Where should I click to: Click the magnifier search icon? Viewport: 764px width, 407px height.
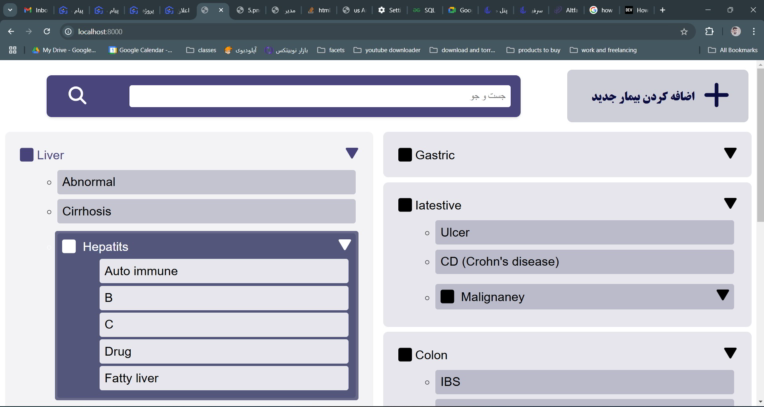(x=77, y=96)
